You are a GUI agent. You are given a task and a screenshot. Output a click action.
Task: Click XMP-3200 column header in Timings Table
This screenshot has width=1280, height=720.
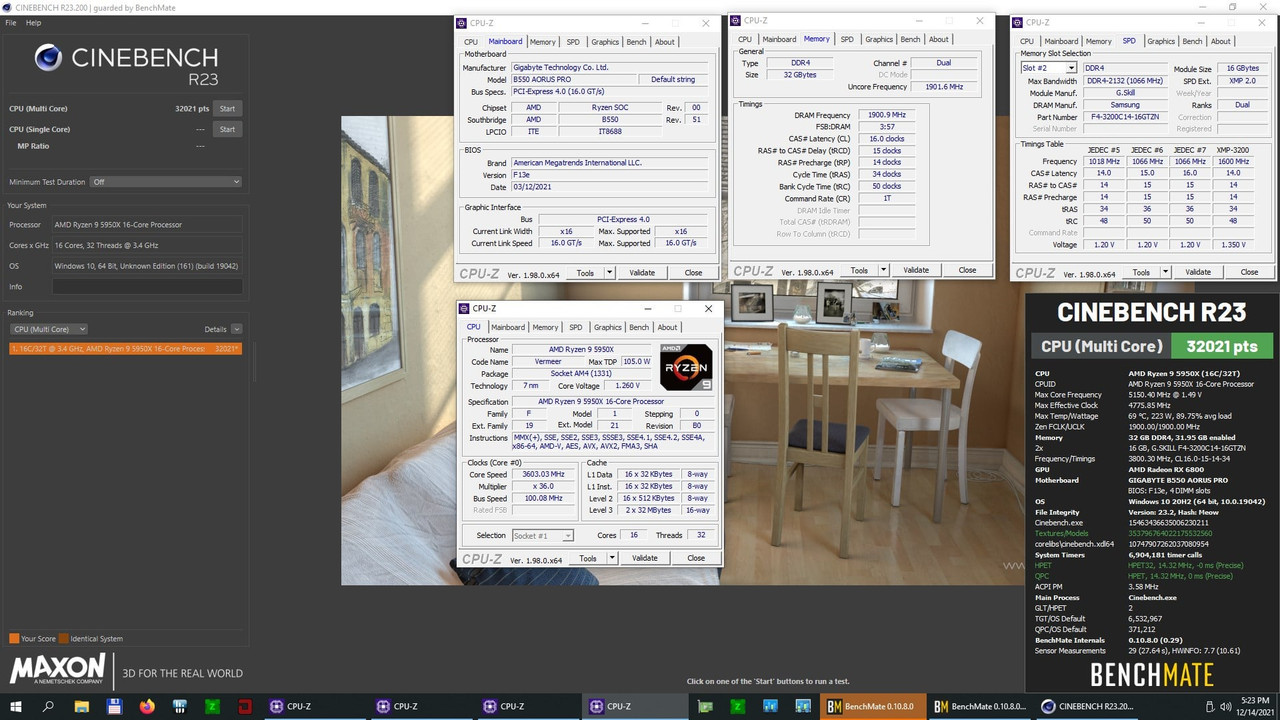tap(1233, 150)
